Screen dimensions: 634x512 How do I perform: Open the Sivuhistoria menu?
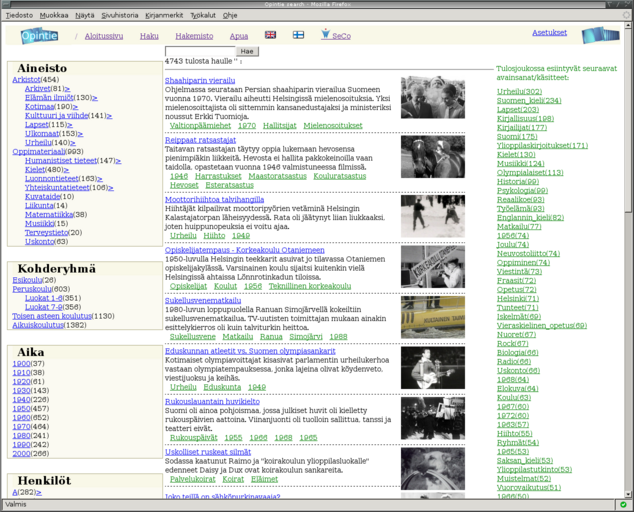(x=120, y=15)
